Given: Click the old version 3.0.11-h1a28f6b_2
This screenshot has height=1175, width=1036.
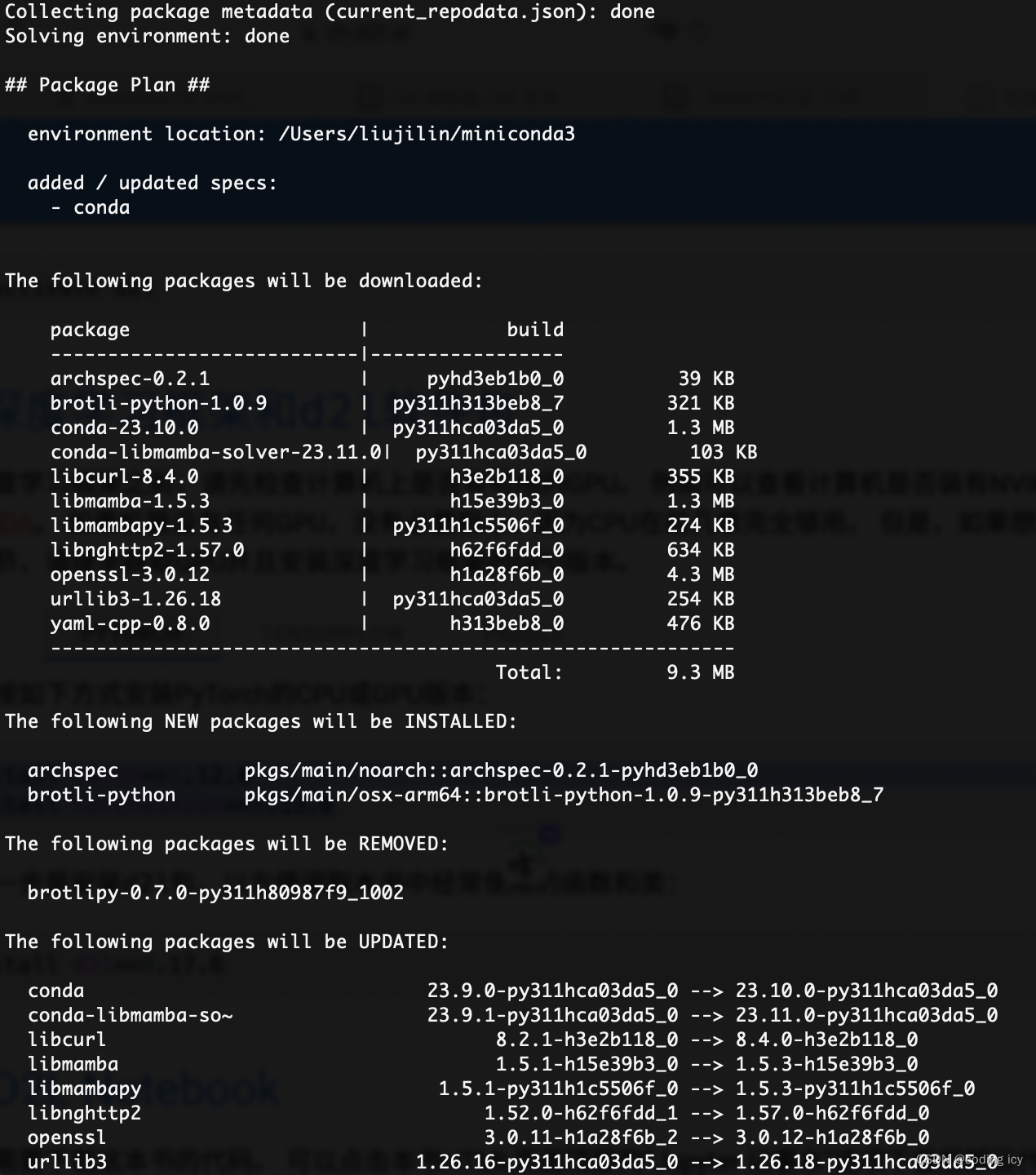Looking at the screenshot, I should (x=581, y=1138).
